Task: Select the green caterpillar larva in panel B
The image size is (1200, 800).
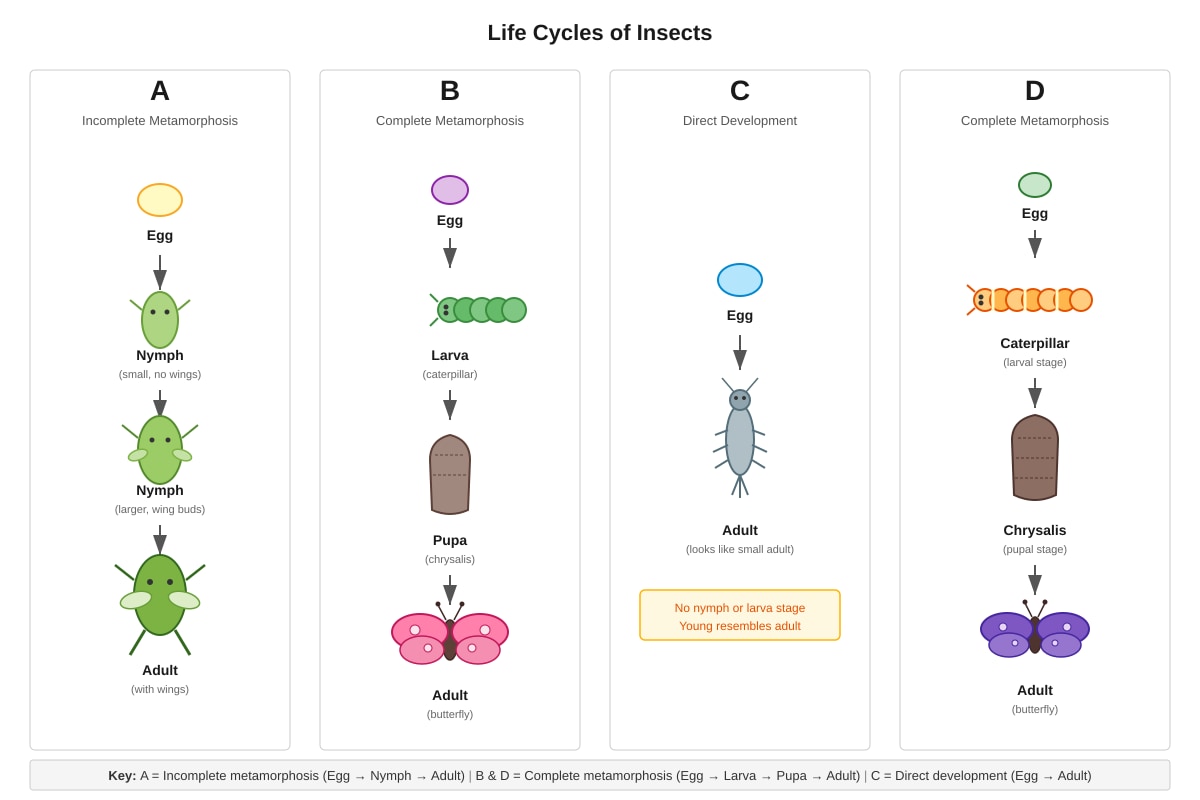Action: 478,310
